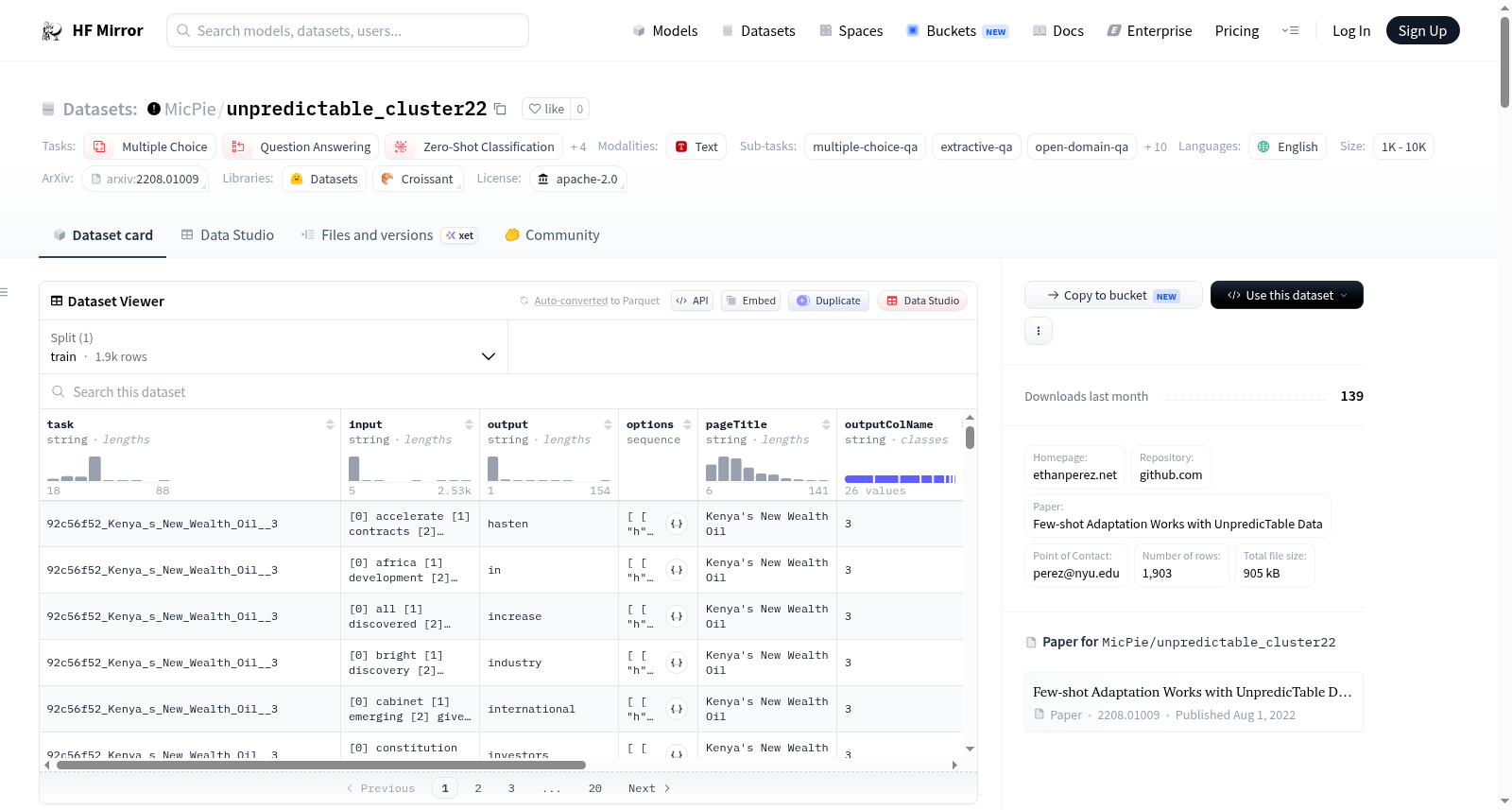Open Enterprise in the top navigation
The width and height of the screenshot is (1512, 810).
point(1149,31)
